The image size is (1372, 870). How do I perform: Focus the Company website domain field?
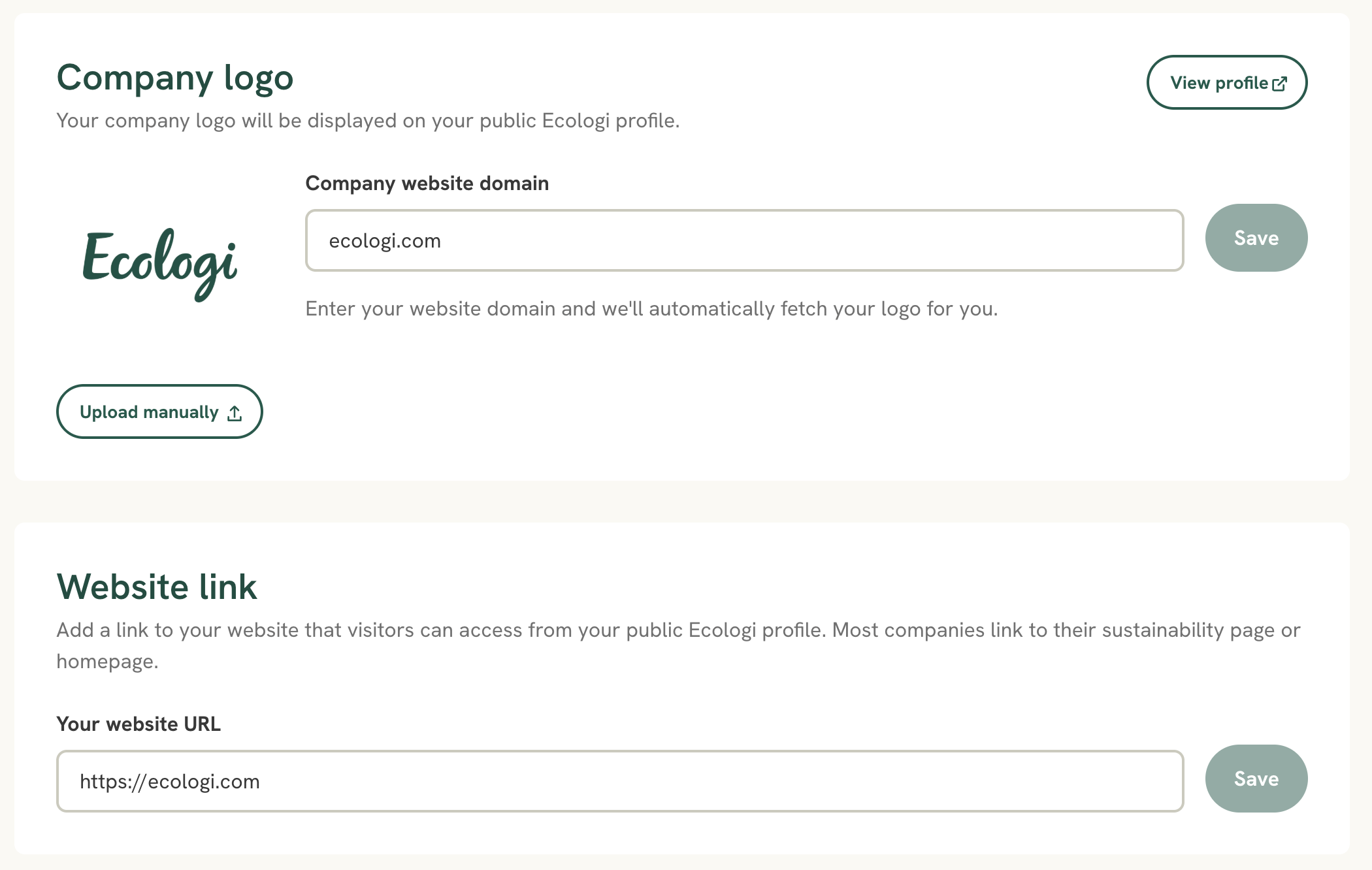[x=744, y=240]
